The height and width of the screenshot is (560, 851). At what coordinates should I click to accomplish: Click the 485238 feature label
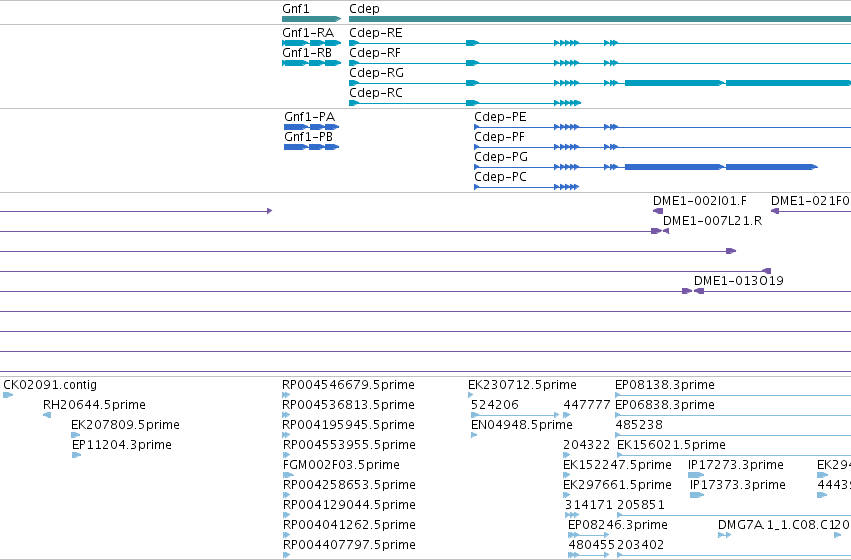[639, 425]
